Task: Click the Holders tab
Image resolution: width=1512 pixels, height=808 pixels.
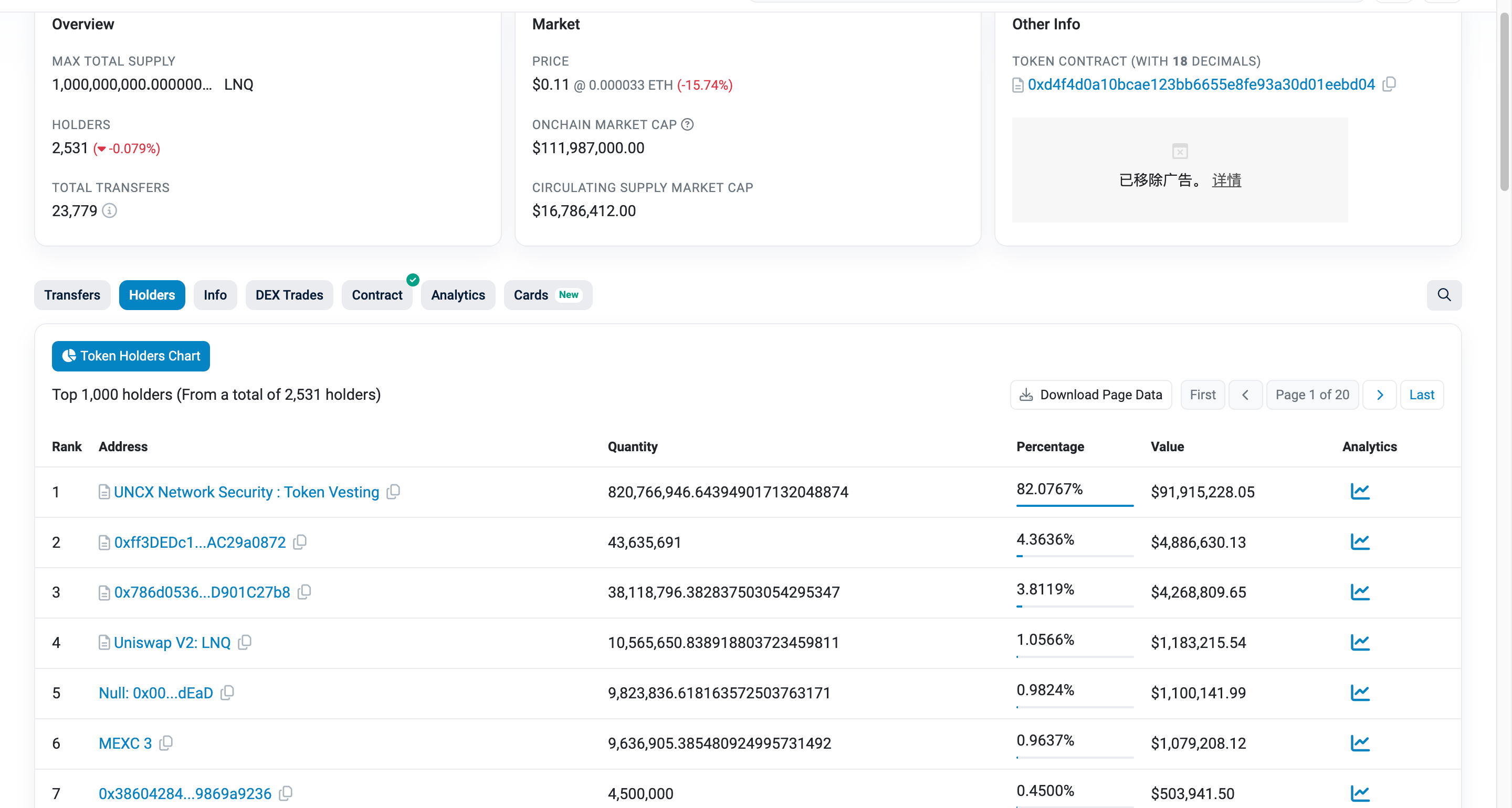Action: [x=152, y=295]
